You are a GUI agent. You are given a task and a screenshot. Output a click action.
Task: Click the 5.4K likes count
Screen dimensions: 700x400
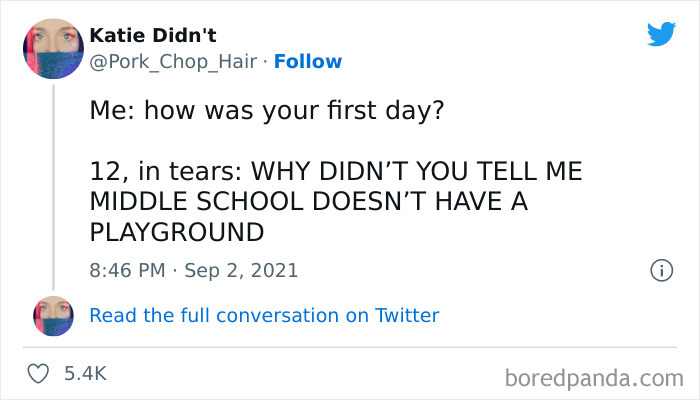pos(84,374)
